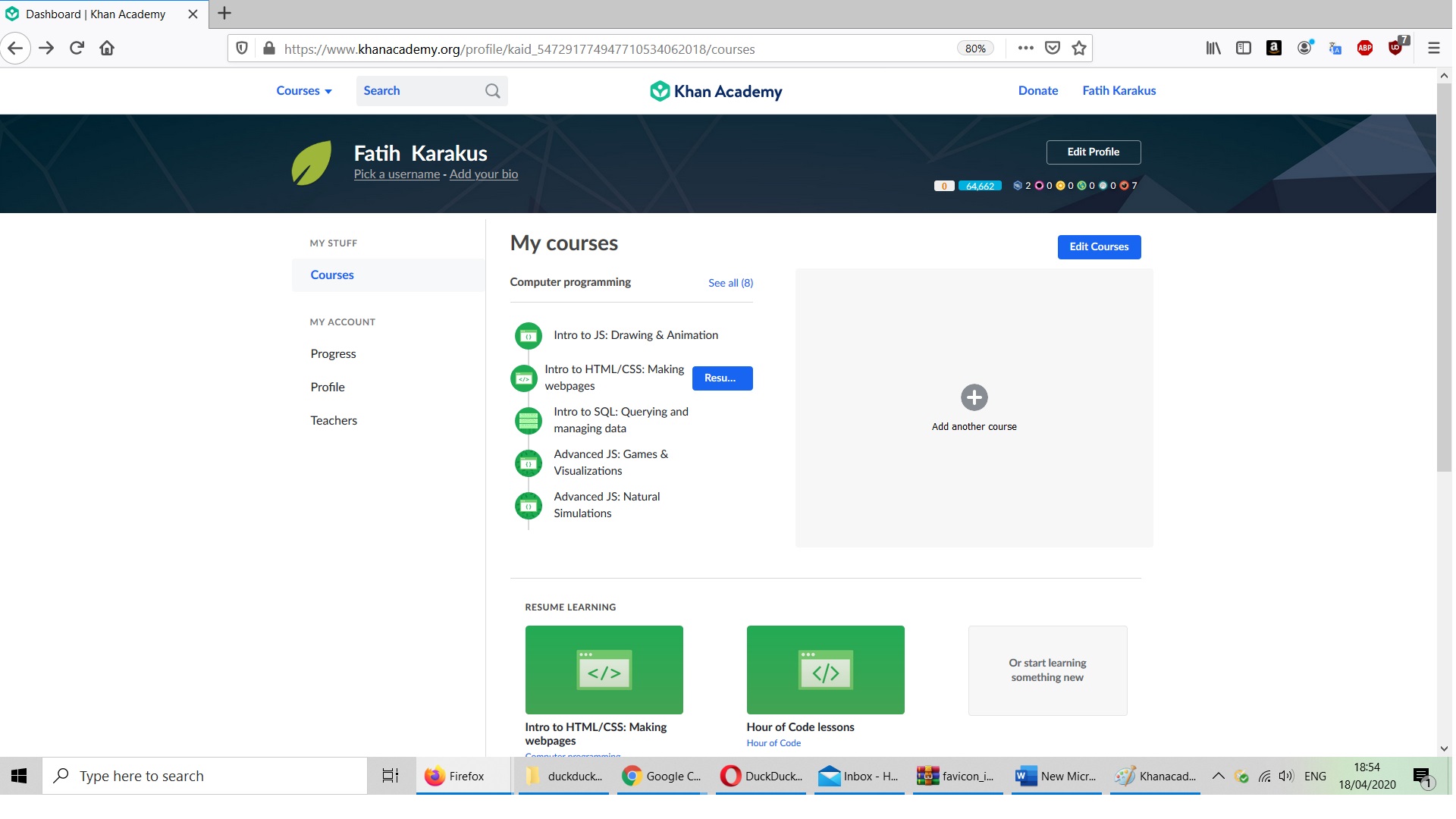Open a new browser tab

(x=224, y=13)
